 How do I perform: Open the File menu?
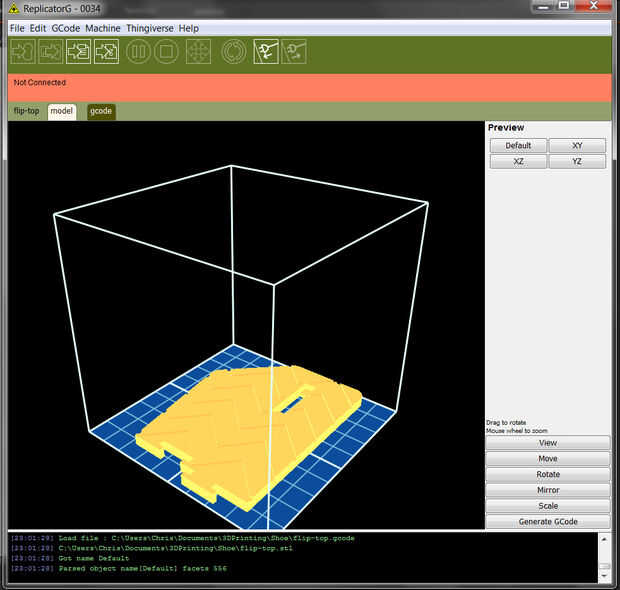(x=17, y=28)
